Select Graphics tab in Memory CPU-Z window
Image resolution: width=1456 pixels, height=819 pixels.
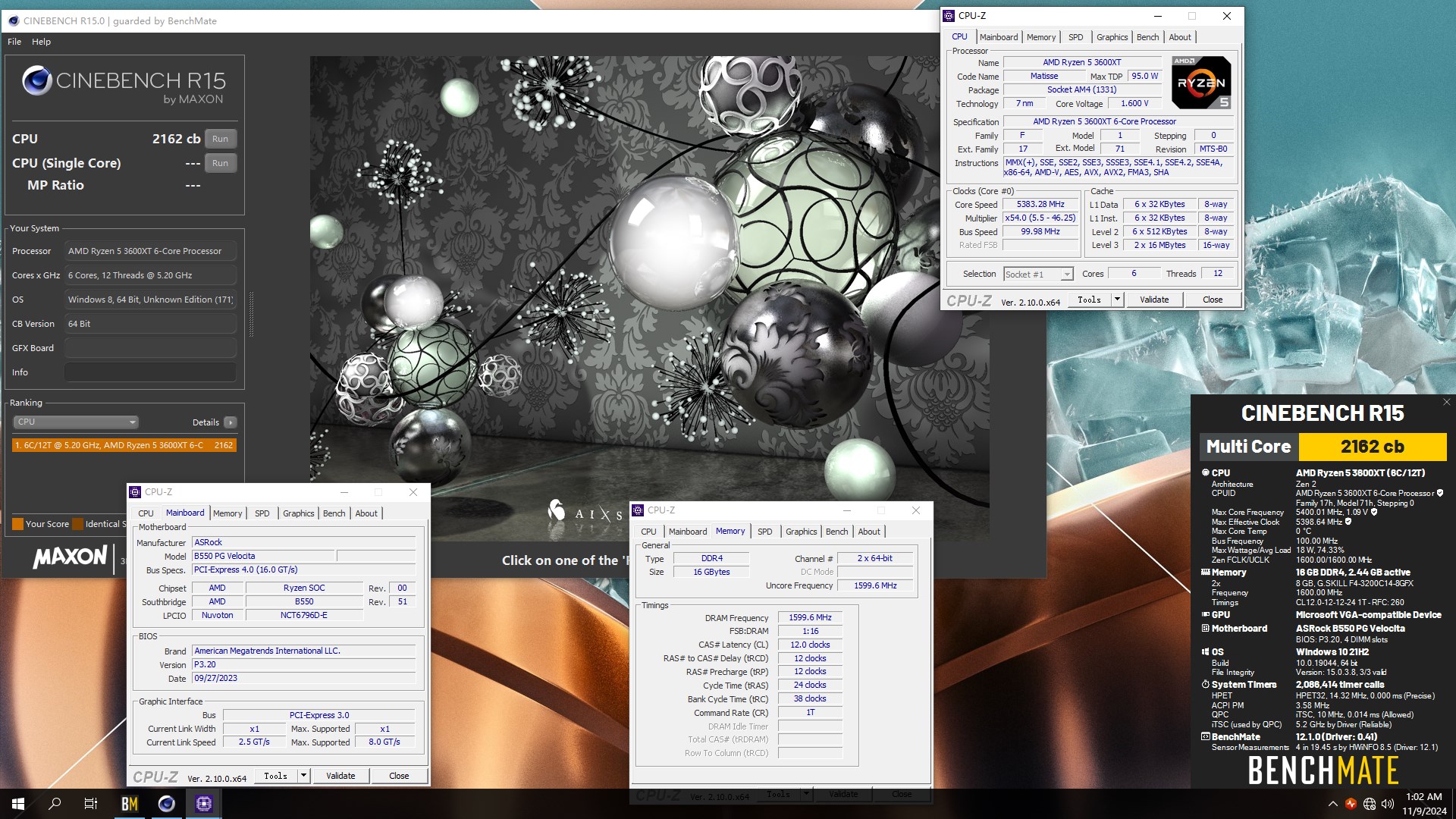[801, 532]
